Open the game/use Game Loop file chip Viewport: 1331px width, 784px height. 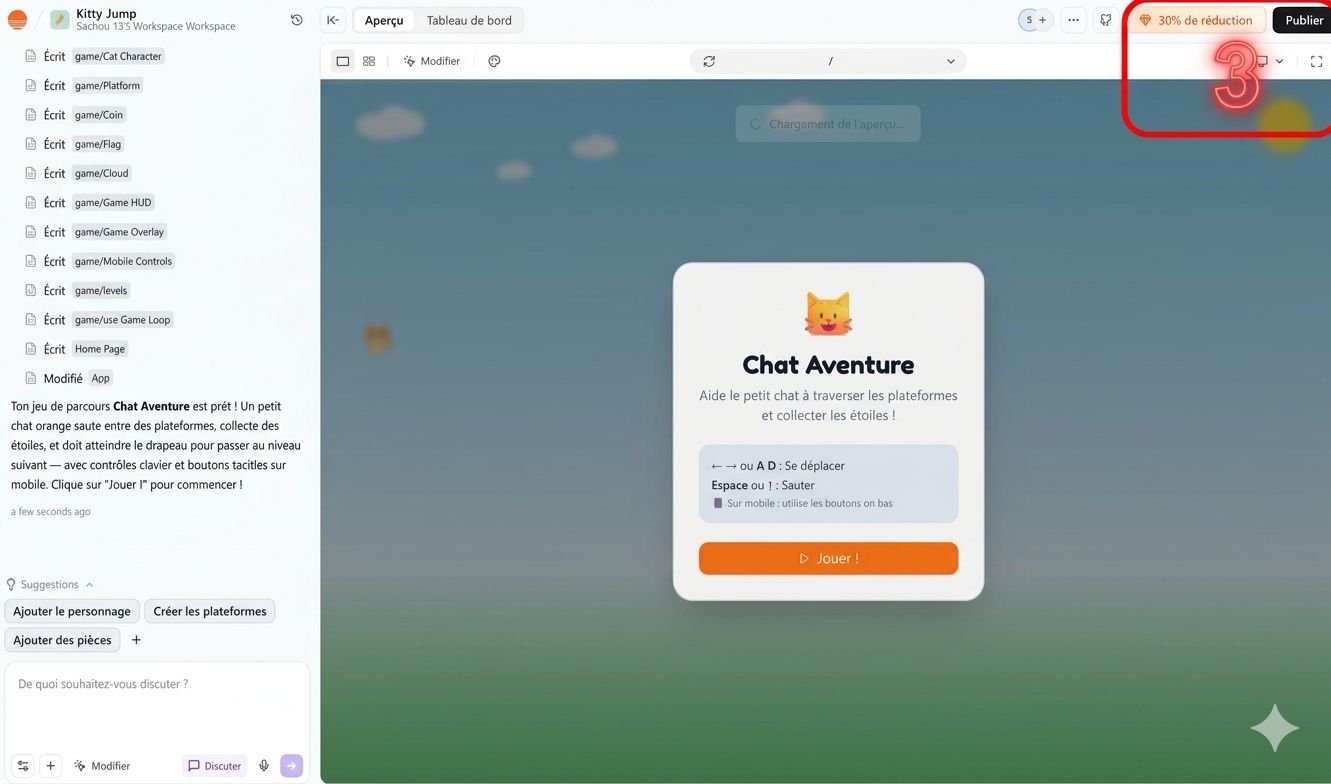pos(122,320)
